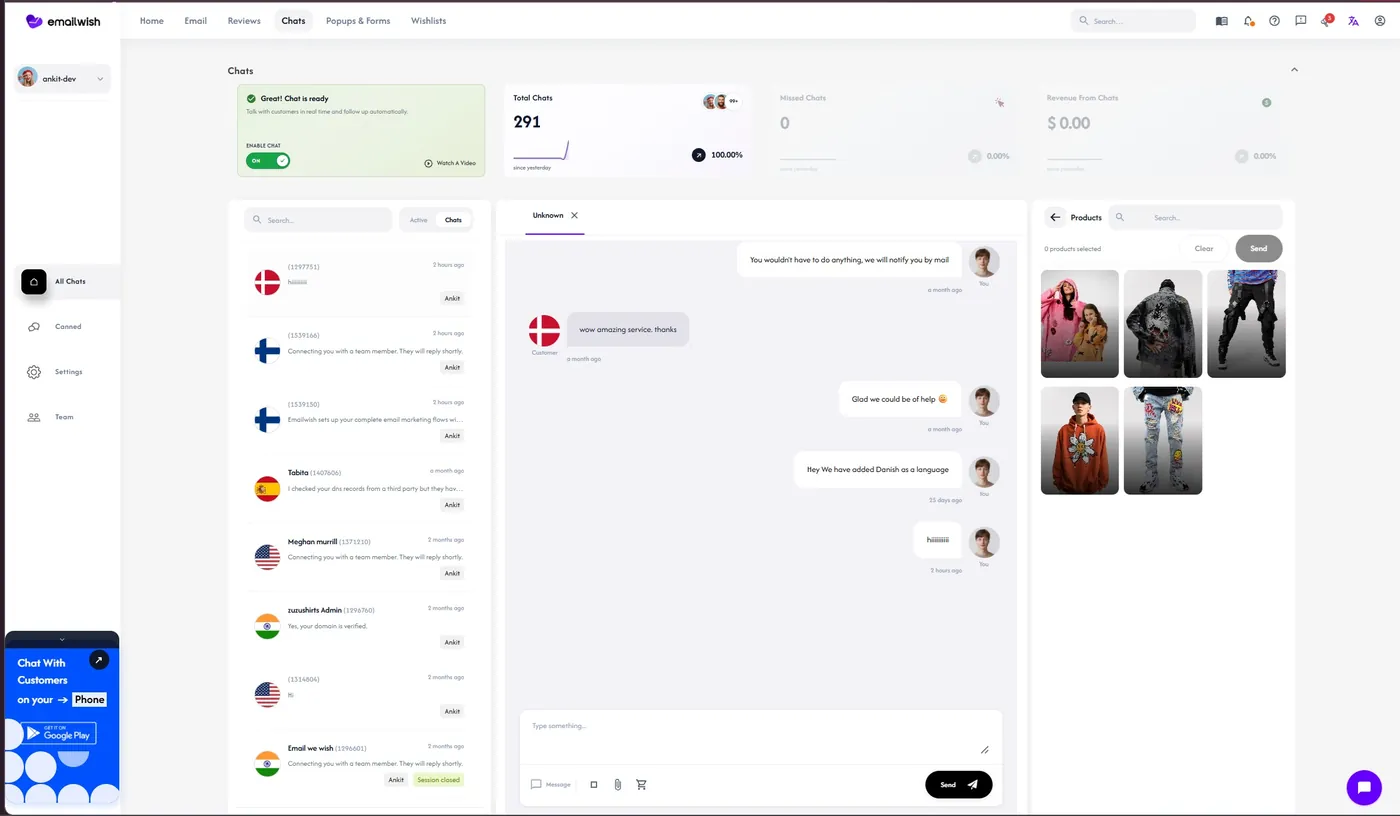Open the Wishlists menu

(x=428, y=21)
